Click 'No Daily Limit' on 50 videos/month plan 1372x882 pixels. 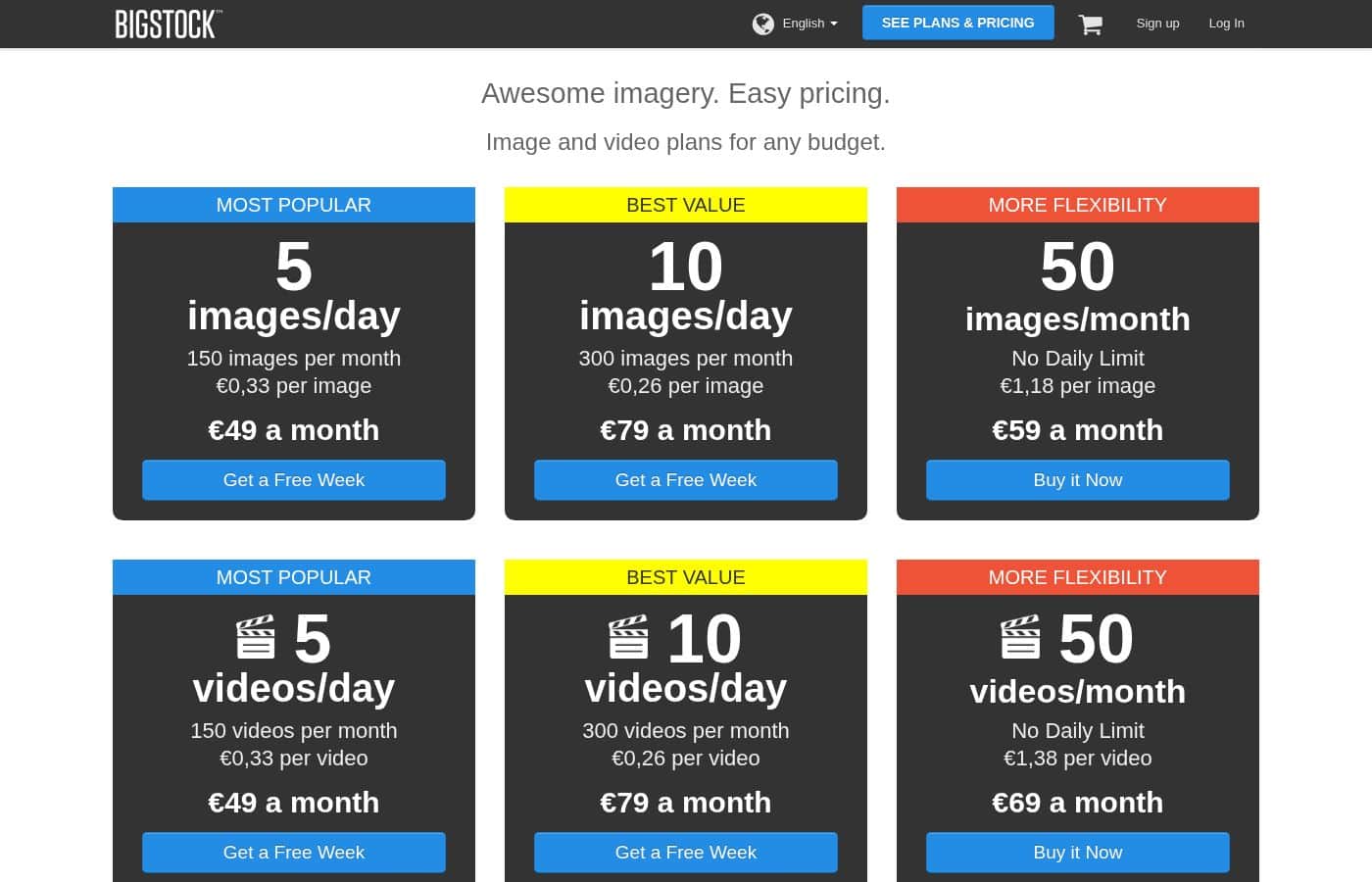click(x=1078, y=731)
